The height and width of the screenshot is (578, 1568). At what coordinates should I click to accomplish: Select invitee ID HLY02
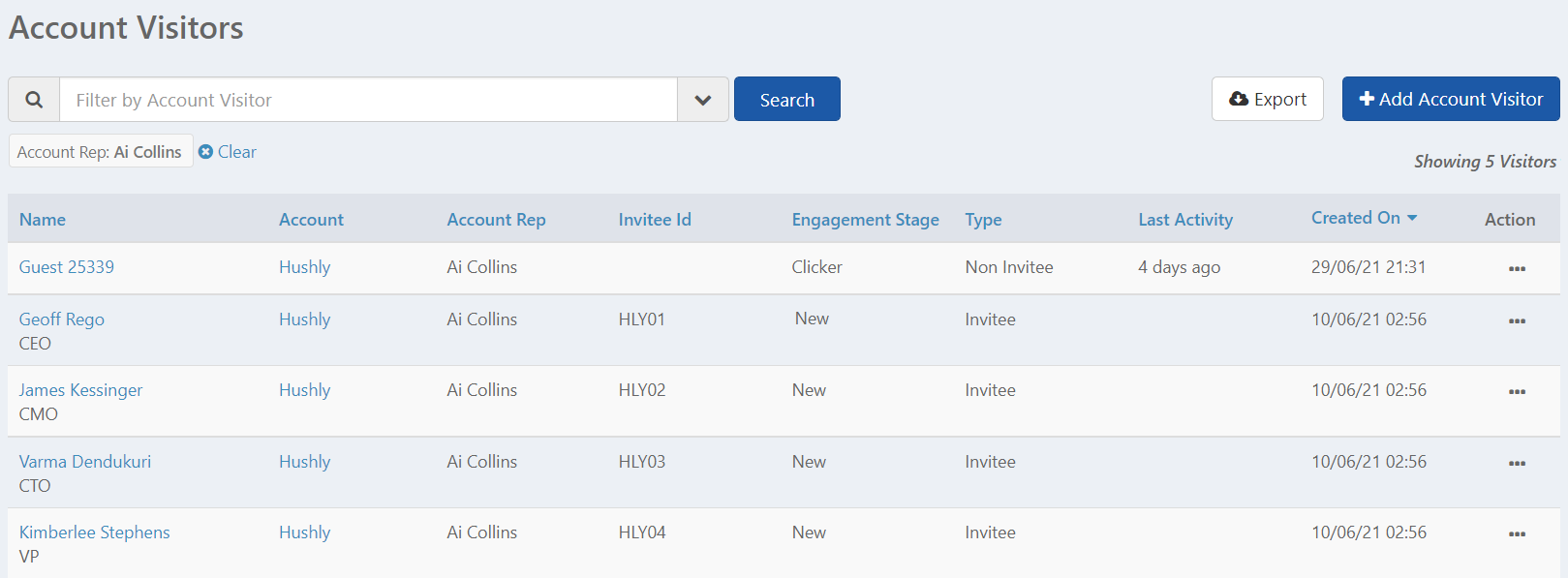pos(642,390)
